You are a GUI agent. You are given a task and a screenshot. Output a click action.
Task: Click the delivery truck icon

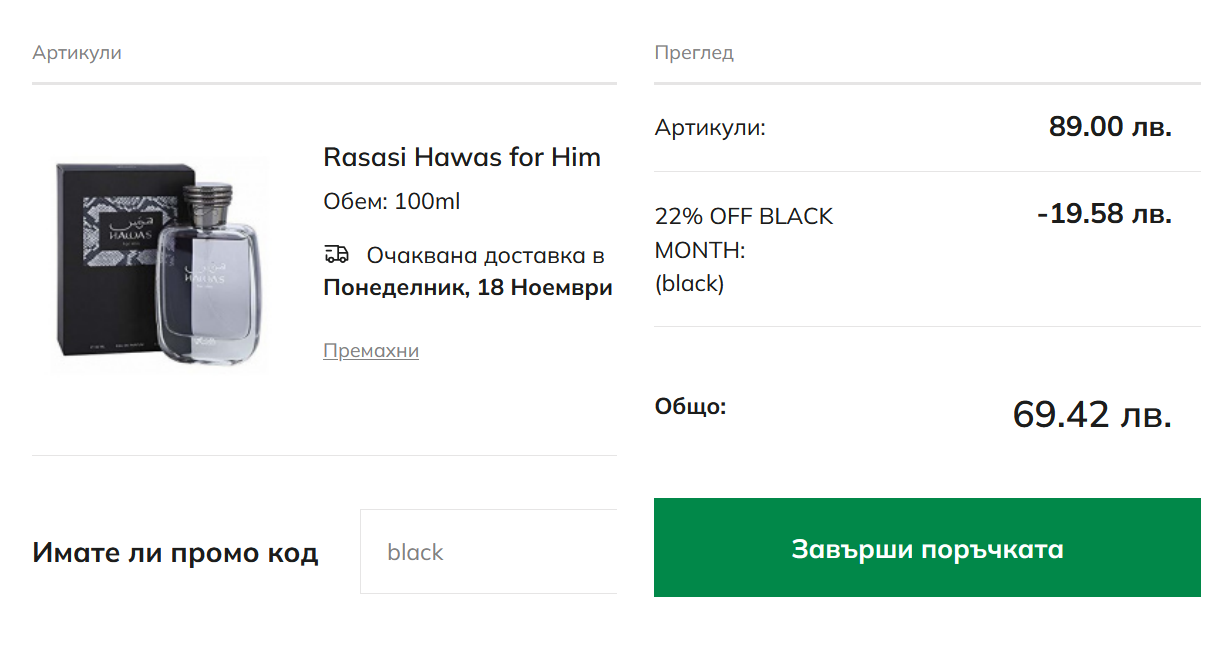(x=337, y=255)
